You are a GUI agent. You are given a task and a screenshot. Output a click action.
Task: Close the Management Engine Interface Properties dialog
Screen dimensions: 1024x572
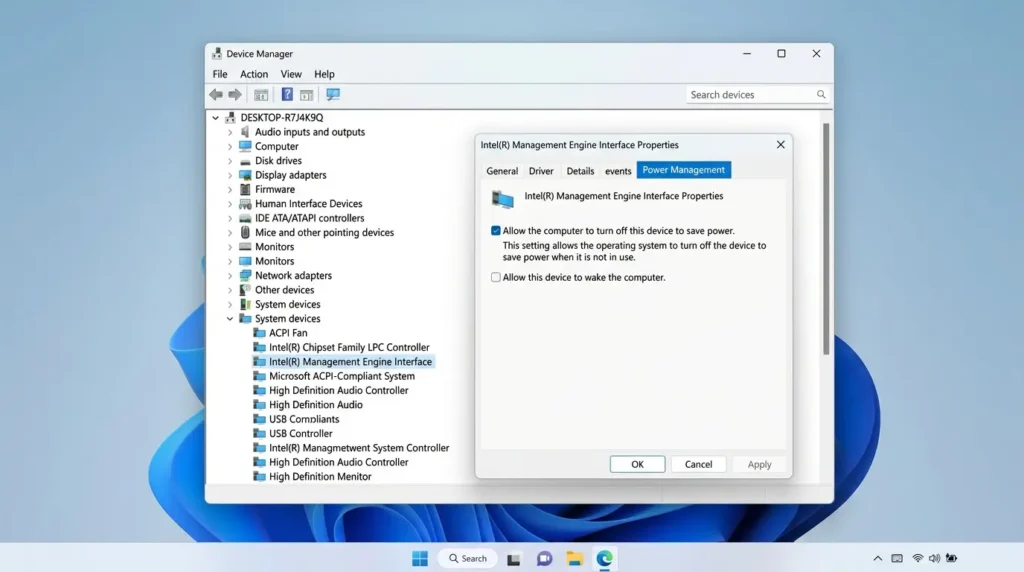point(780,145)
